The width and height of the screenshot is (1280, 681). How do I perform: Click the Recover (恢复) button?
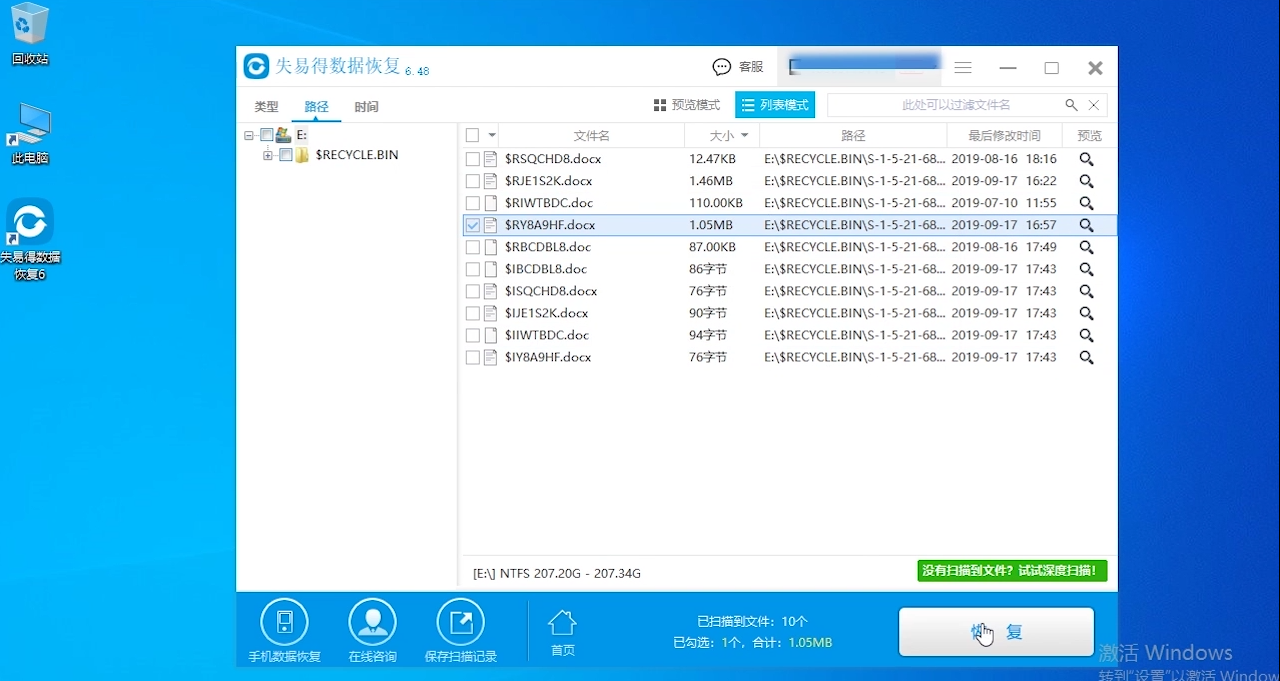click(996, 632)
